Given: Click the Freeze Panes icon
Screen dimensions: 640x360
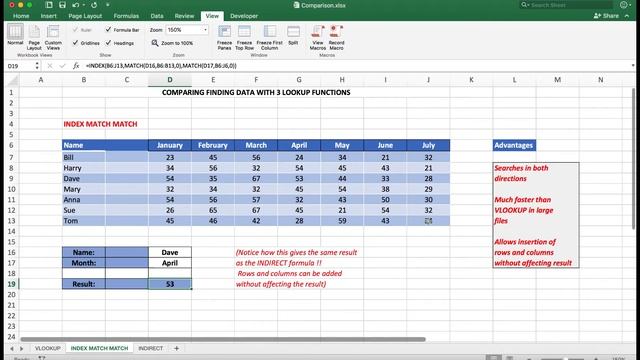Looking at the screenshot, I should pos(224,32).
